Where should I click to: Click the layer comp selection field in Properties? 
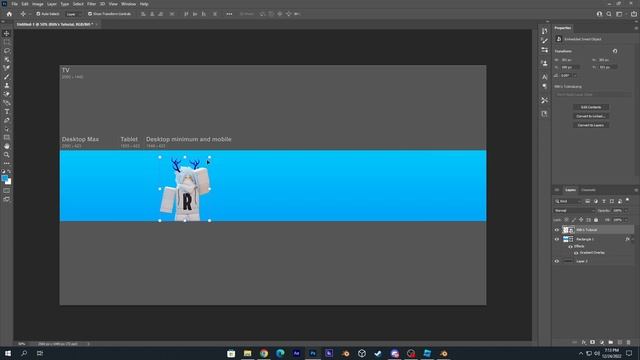[x=593, y=95]
